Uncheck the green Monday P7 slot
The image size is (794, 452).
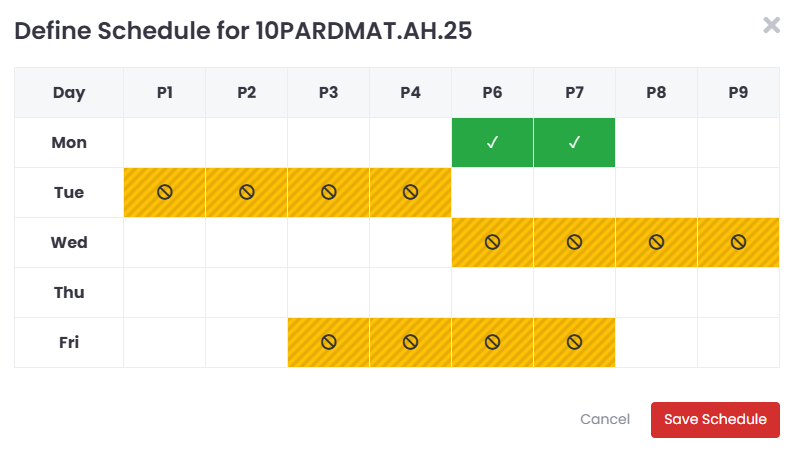[x=574, y=143]
